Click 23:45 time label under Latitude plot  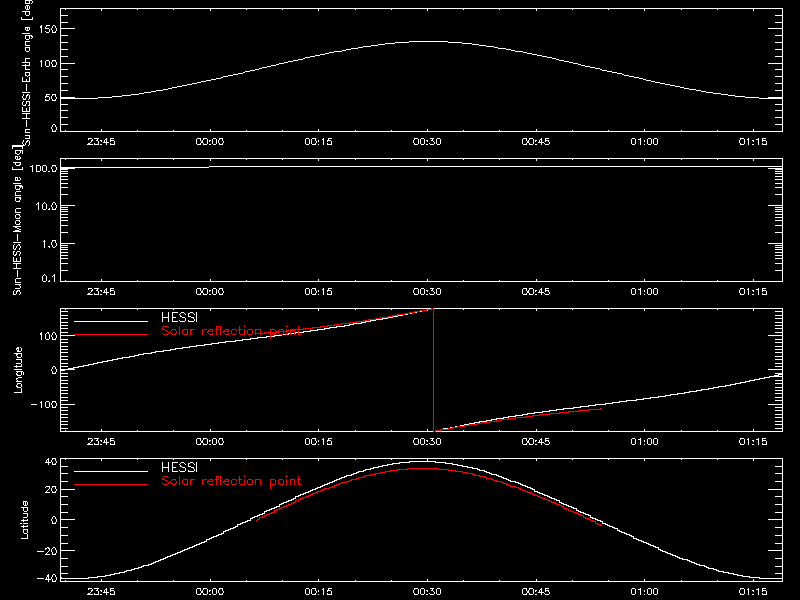[101, 592]
